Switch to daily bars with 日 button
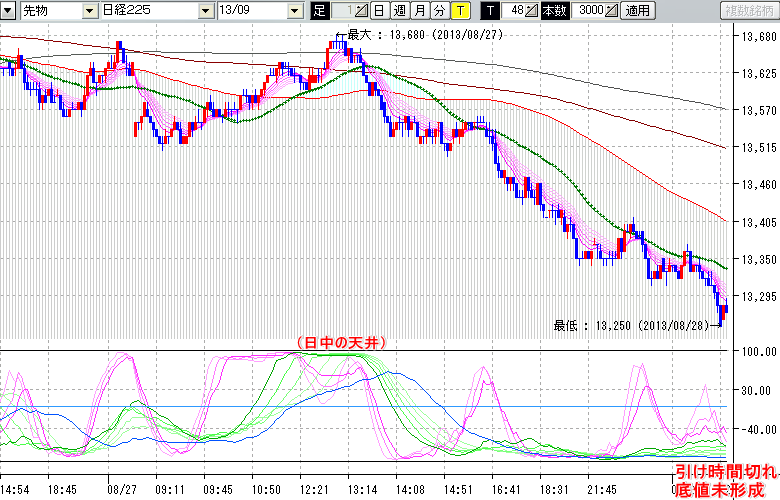This screenshot has width=780, height=500. point(378,11)
